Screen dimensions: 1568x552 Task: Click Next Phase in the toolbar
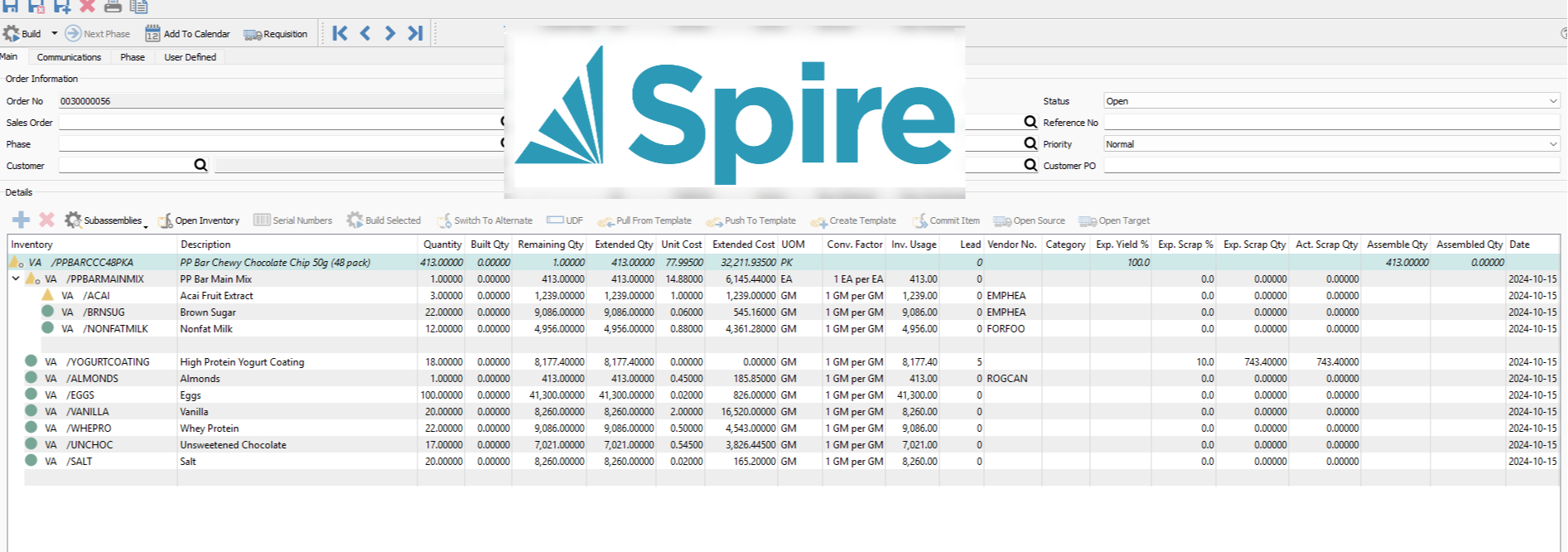[x=98, y=34]
